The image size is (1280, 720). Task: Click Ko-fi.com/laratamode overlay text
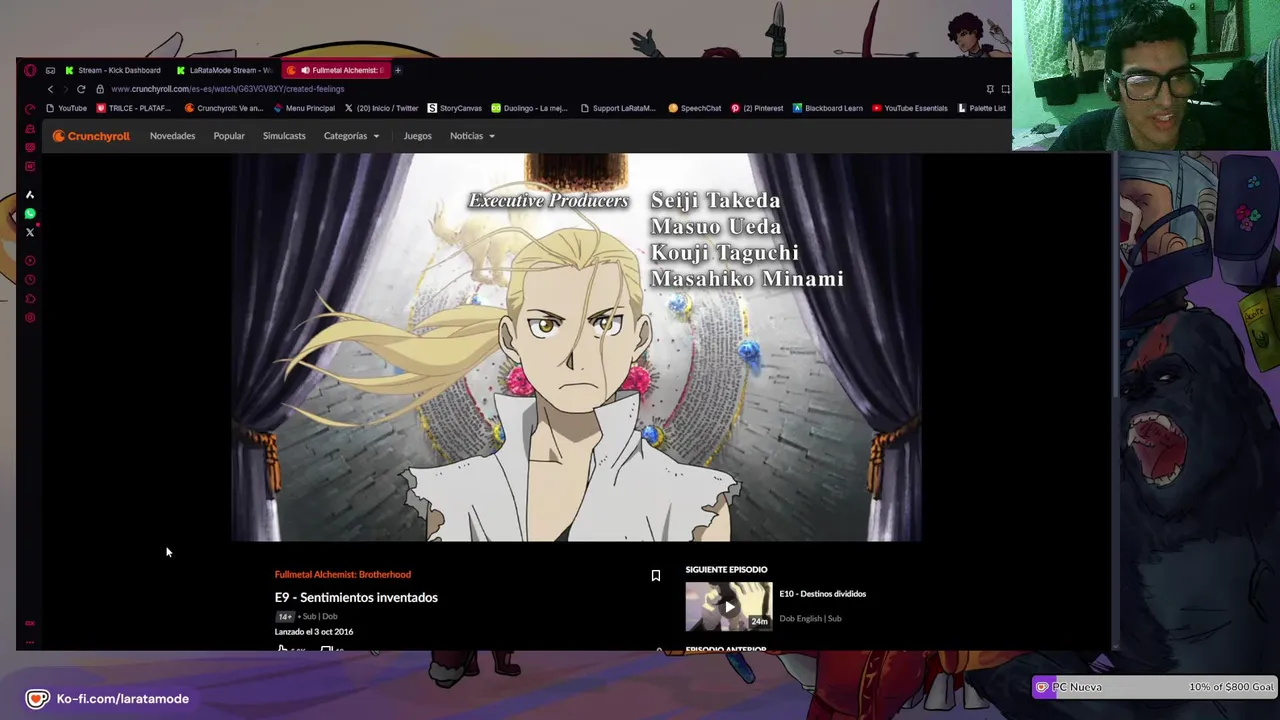point(122,699)
